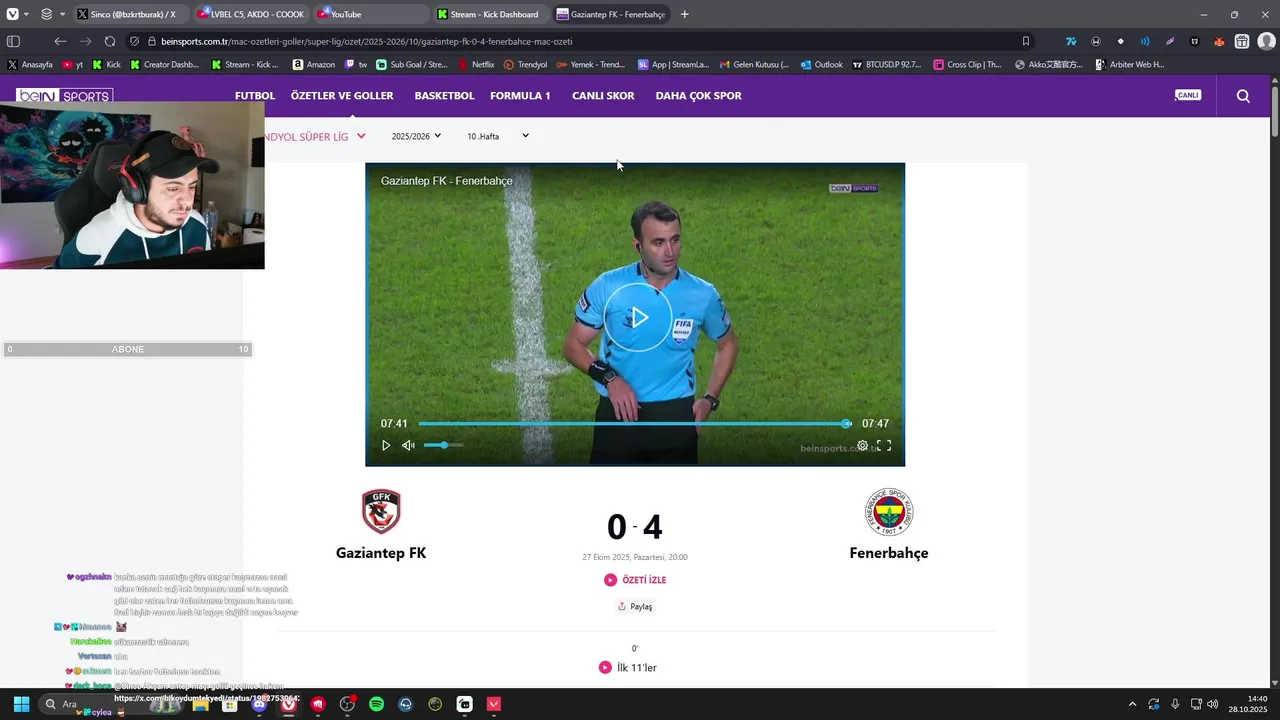
Task: Open the FORMULA 1 menu
Action: (520, 96)
